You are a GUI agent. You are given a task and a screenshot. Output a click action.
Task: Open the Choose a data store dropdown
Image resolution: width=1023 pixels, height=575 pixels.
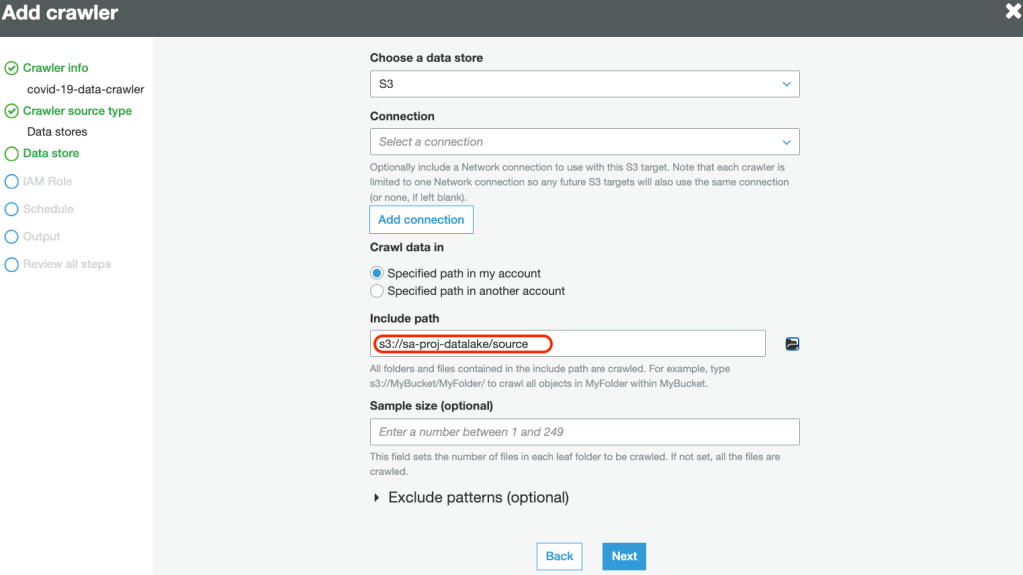click(x=584, y=84)
